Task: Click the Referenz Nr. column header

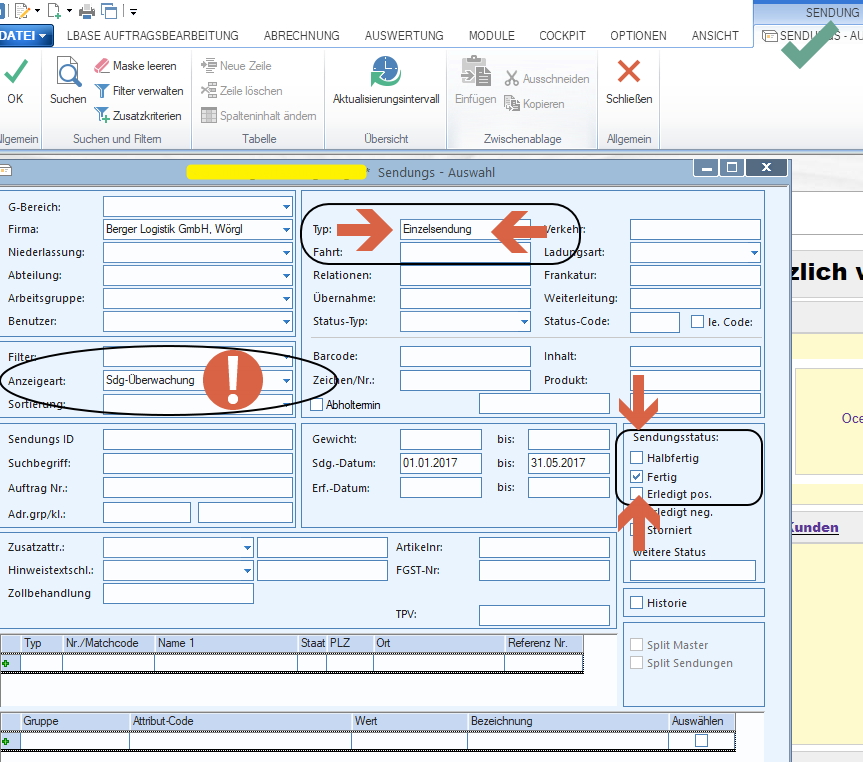Action: pos(543,643)
